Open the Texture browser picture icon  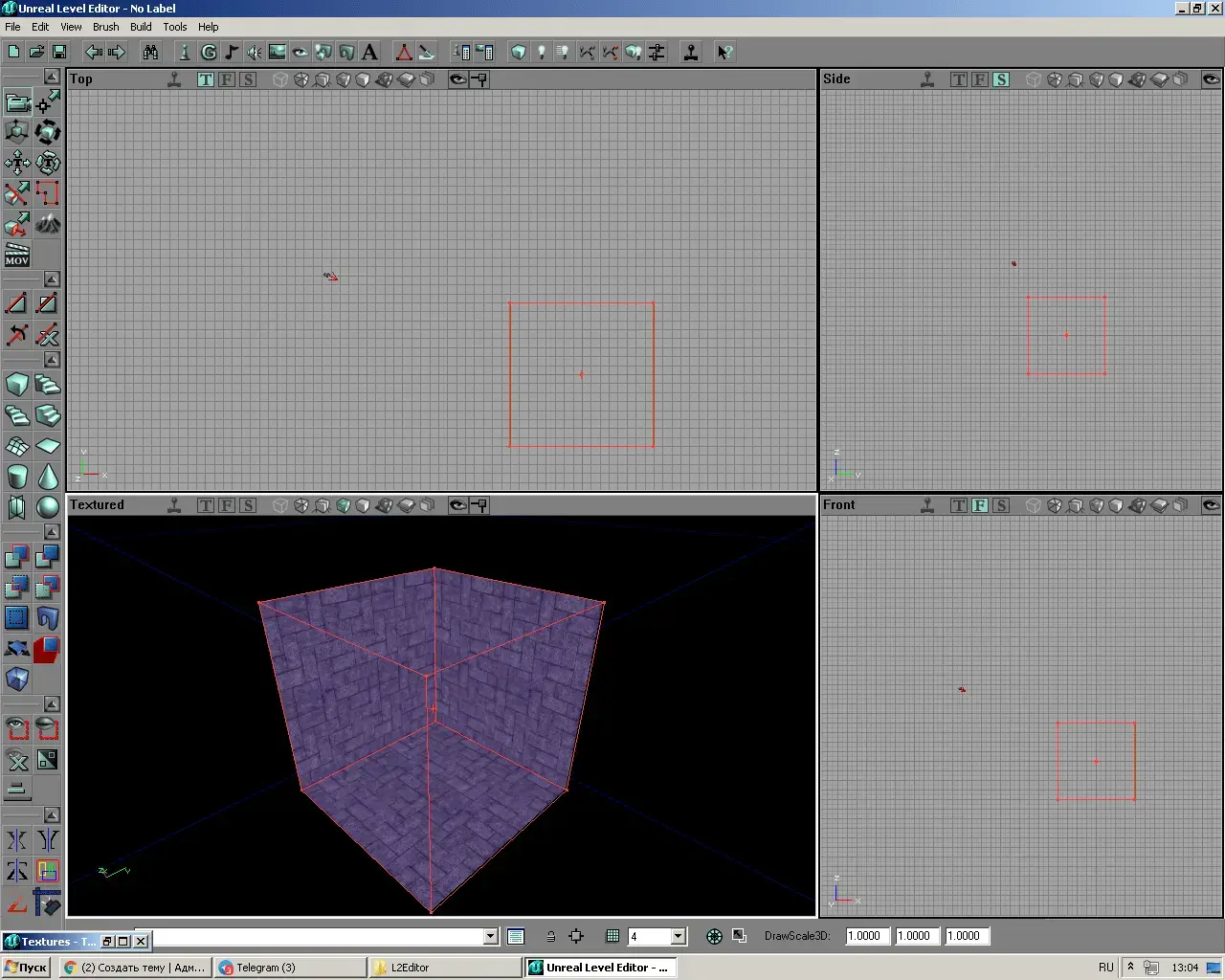click(278, 53)
